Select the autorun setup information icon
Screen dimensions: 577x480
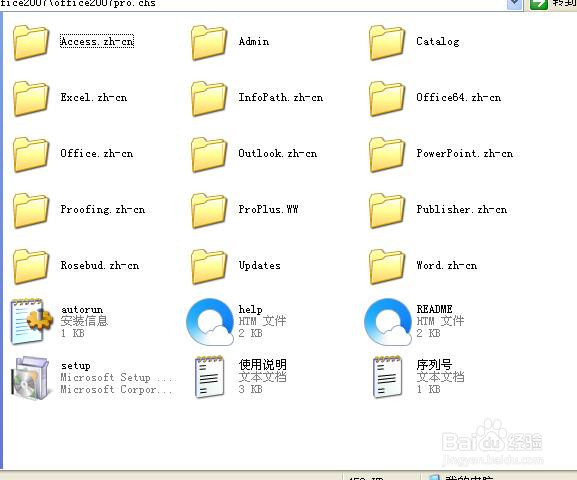click(x=32, y=322)
